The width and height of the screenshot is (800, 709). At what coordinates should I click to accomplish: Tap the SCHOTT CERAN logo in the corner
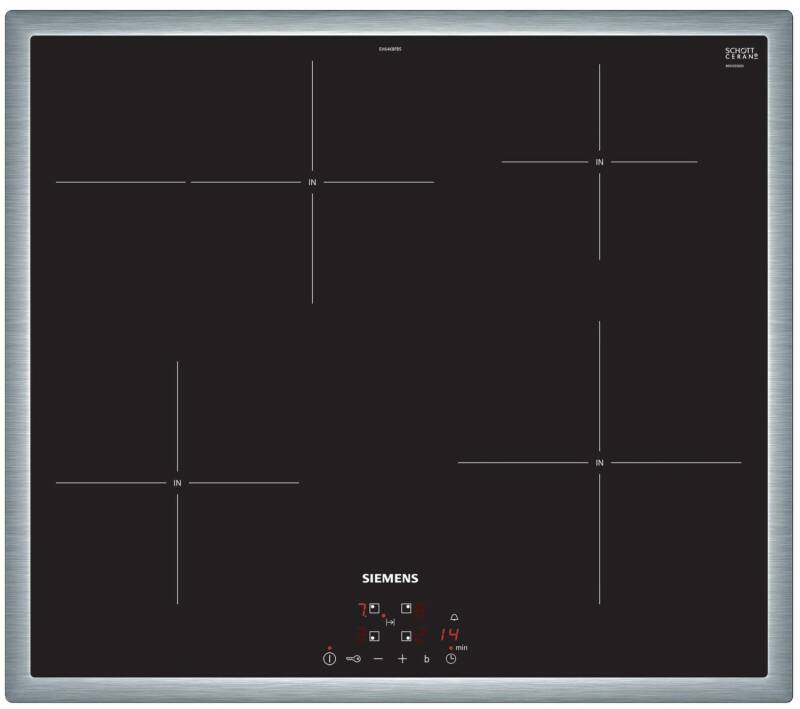pos(741,54)
